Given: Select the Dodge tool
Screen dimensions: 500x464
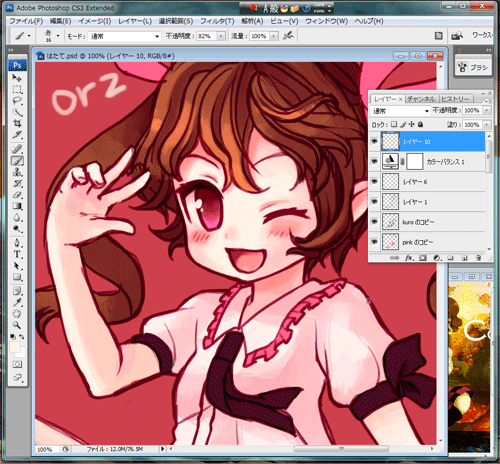Looking at the screenshot, I should click(x=17, y=229).
